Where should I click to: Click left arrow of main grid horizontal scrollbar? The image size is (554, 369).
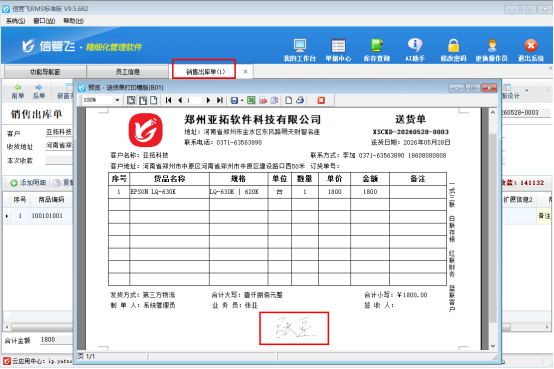click(x=7, y=327)
